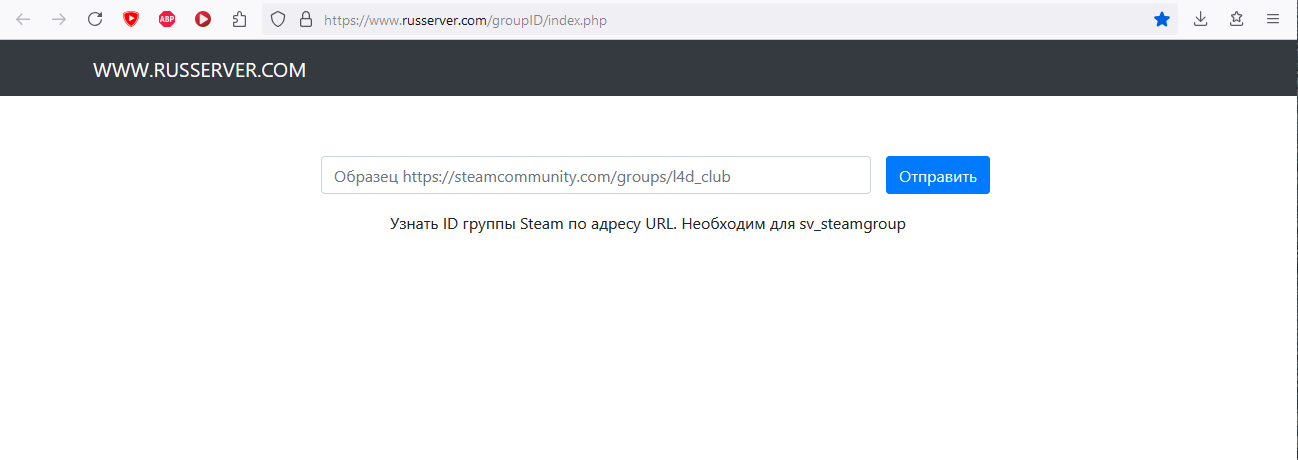The height and width of the screenshot is (460, 1298).
Task: Open the downloads panel
Action: 1201,19
